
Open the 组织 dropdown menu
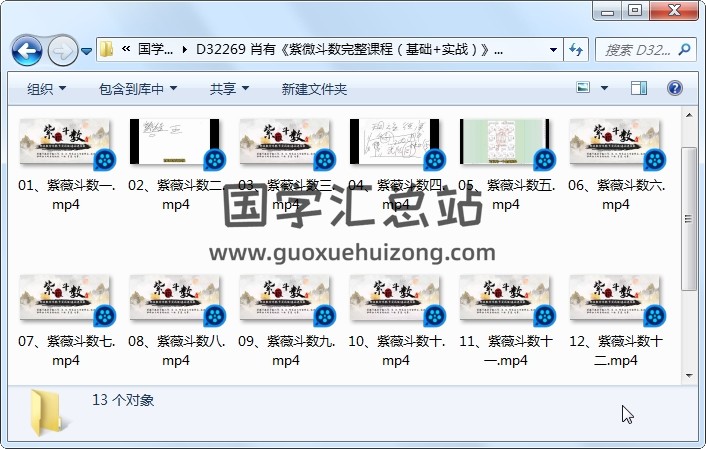[46, 89]
